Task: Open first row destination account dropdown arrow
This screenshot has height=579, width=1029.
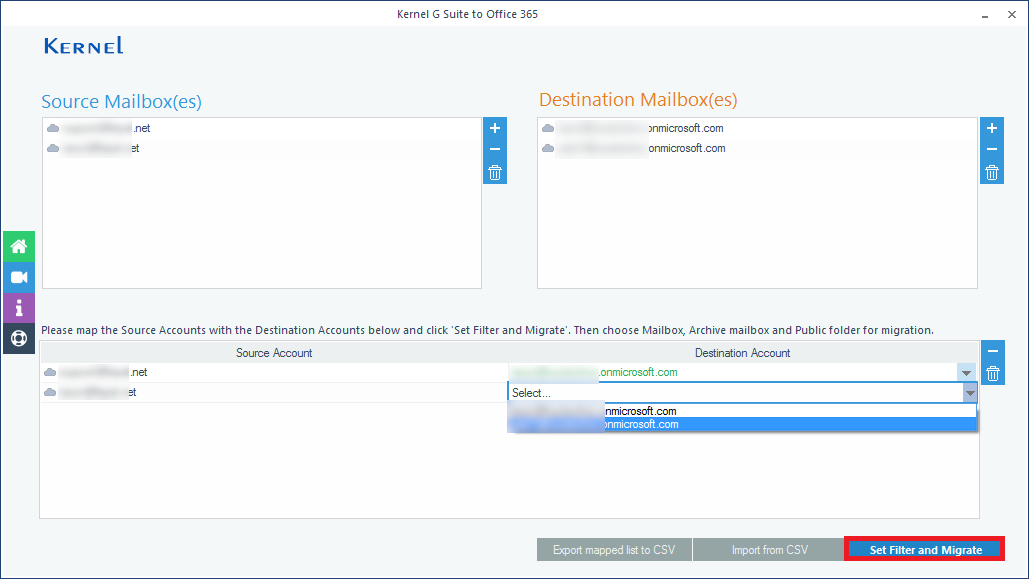Action: point(966,373)
